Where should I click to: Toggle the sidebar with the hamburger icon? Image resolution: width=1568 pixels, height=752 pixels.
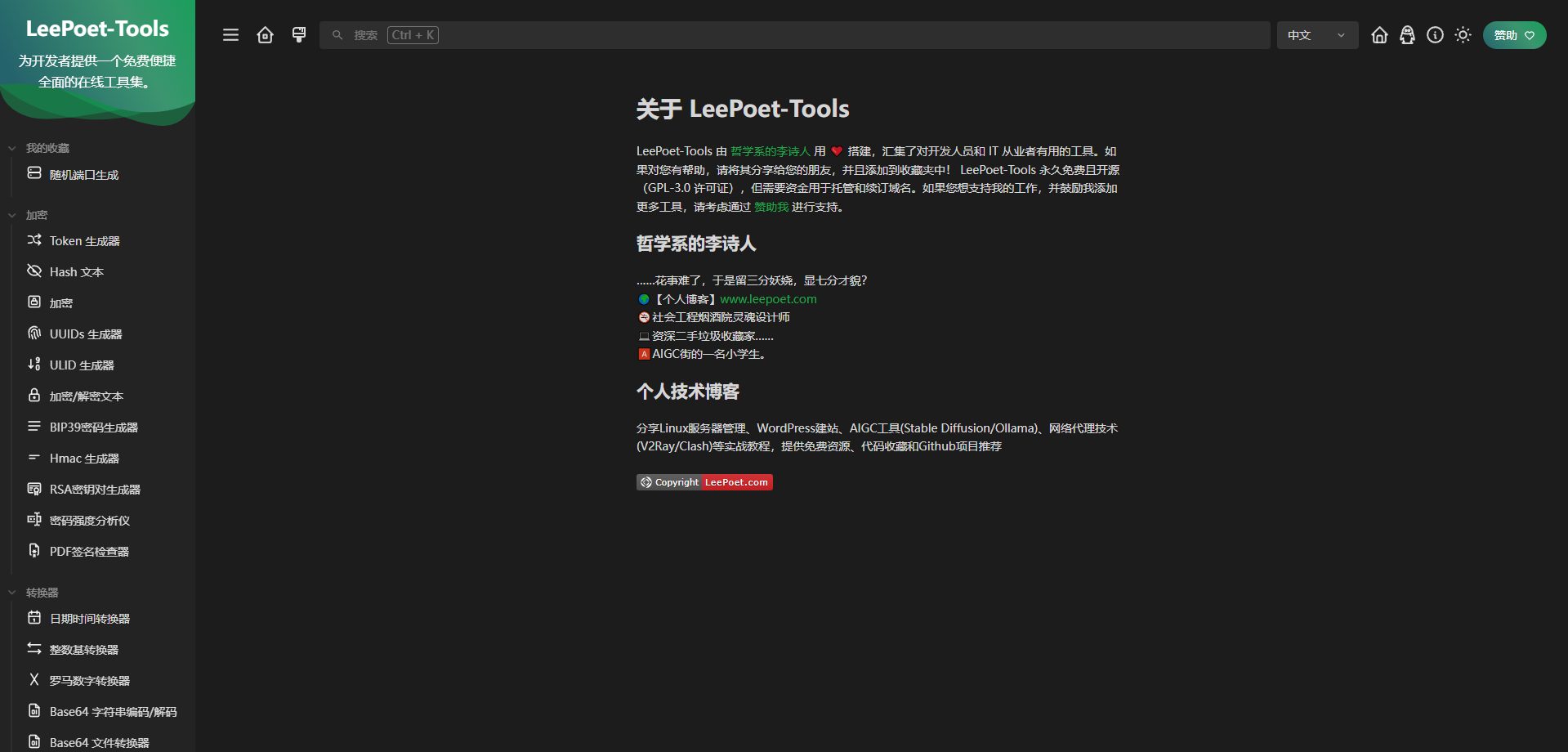click(230, 34)
